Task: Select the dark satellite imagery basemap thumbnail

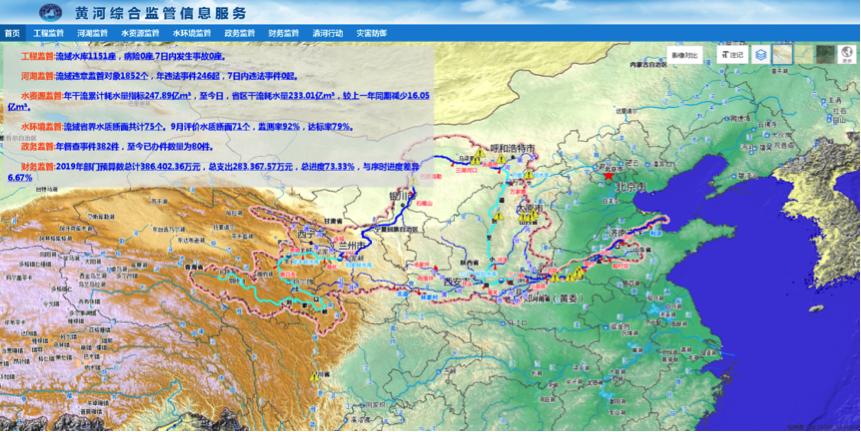Action: pyautogui.click(x=825, y=55)
